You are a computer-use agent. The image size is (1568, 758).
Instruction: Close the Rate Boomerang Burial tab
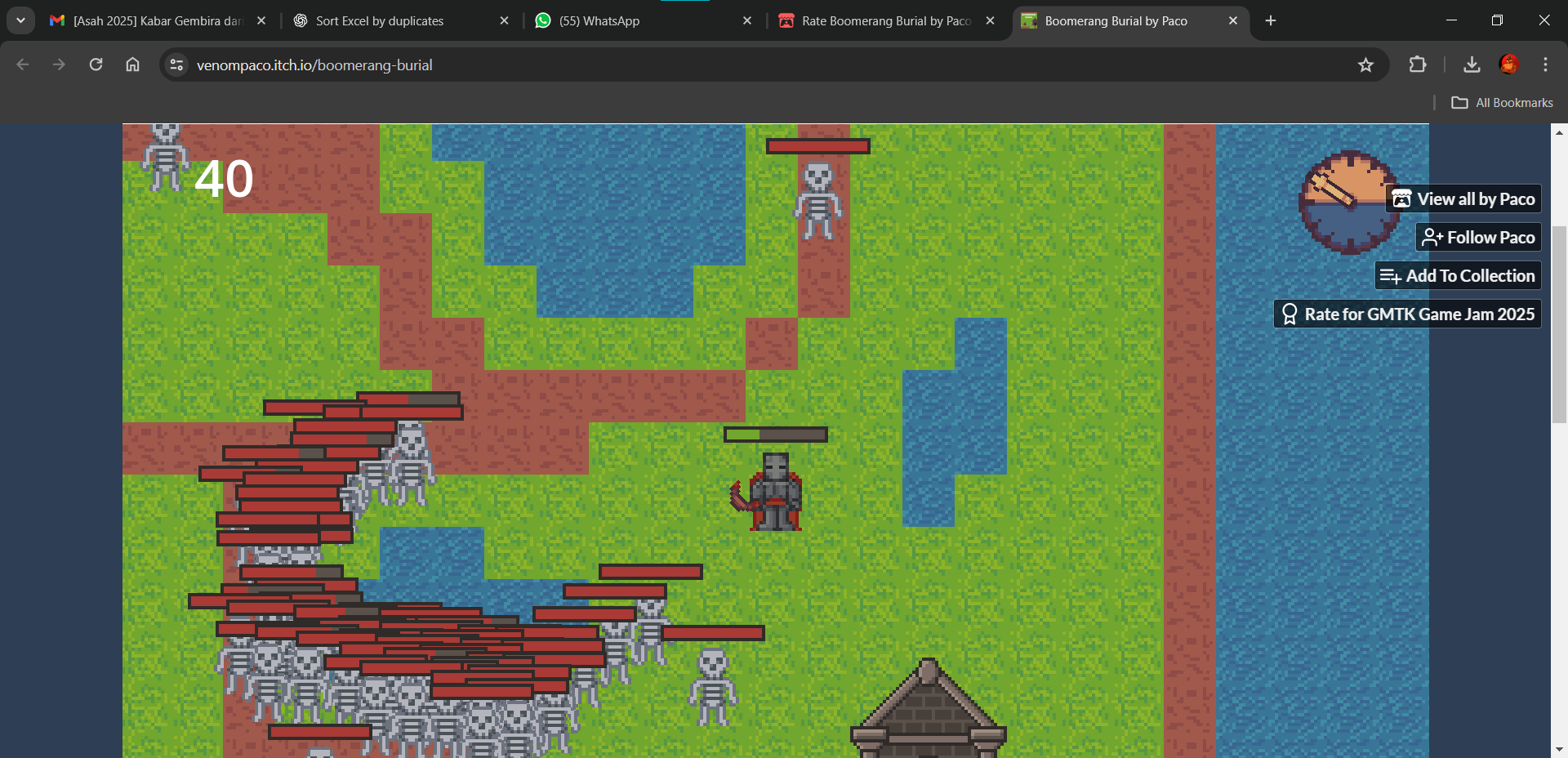(990, 20)
